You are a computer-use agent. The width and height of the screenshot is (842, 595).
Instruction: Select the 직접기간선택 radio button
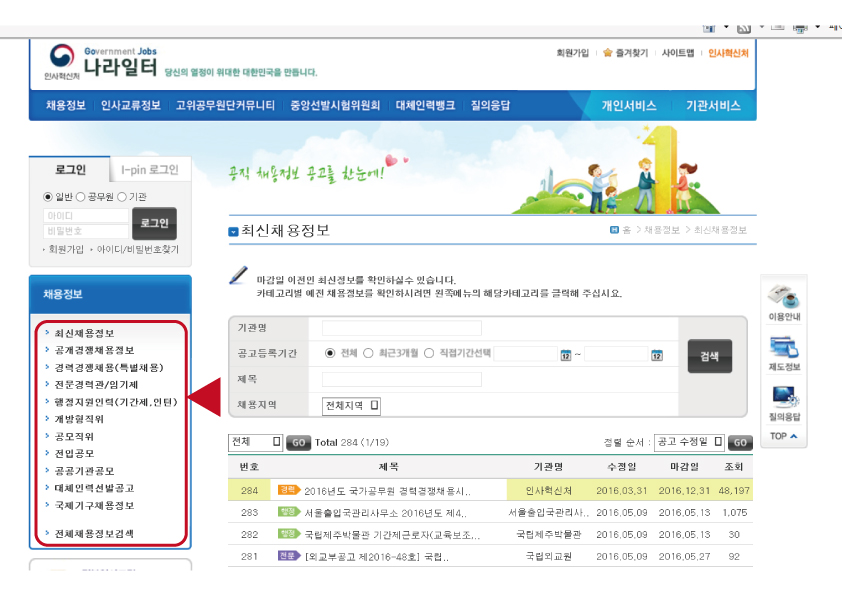click(429, 353)
